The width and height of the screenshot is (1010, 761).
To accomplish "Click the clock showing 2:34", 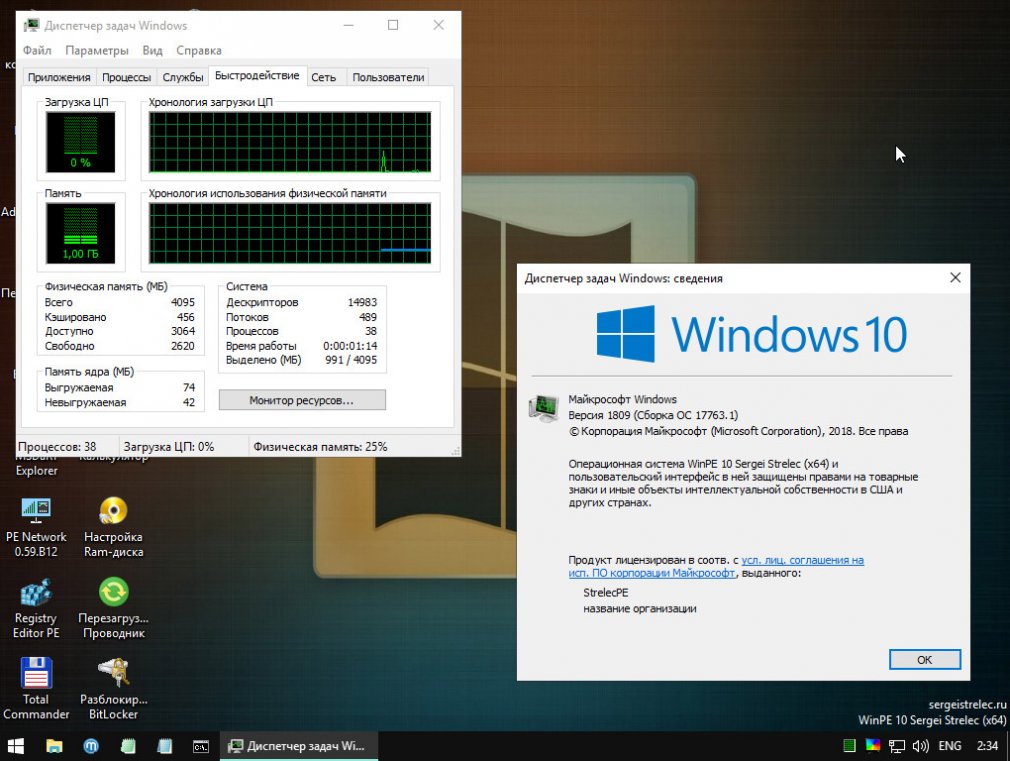I will tap(987, 746).
